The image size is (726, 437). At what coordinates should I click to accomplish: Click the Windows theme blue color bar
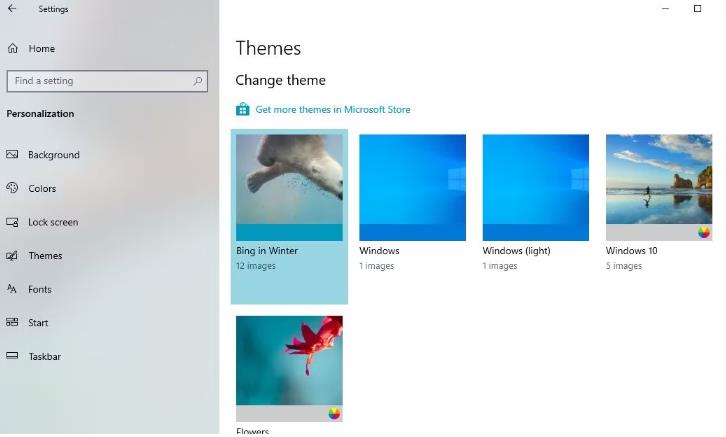click(x=413, y=232)
